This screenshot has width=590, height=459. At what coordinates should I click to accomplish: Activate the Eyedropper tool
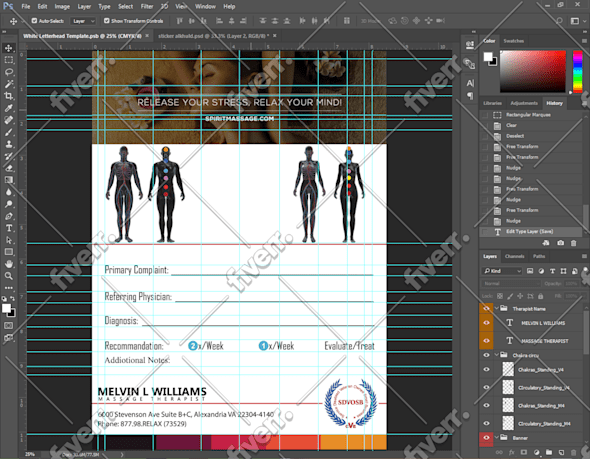pyautogui.click(x=9, y=108)
